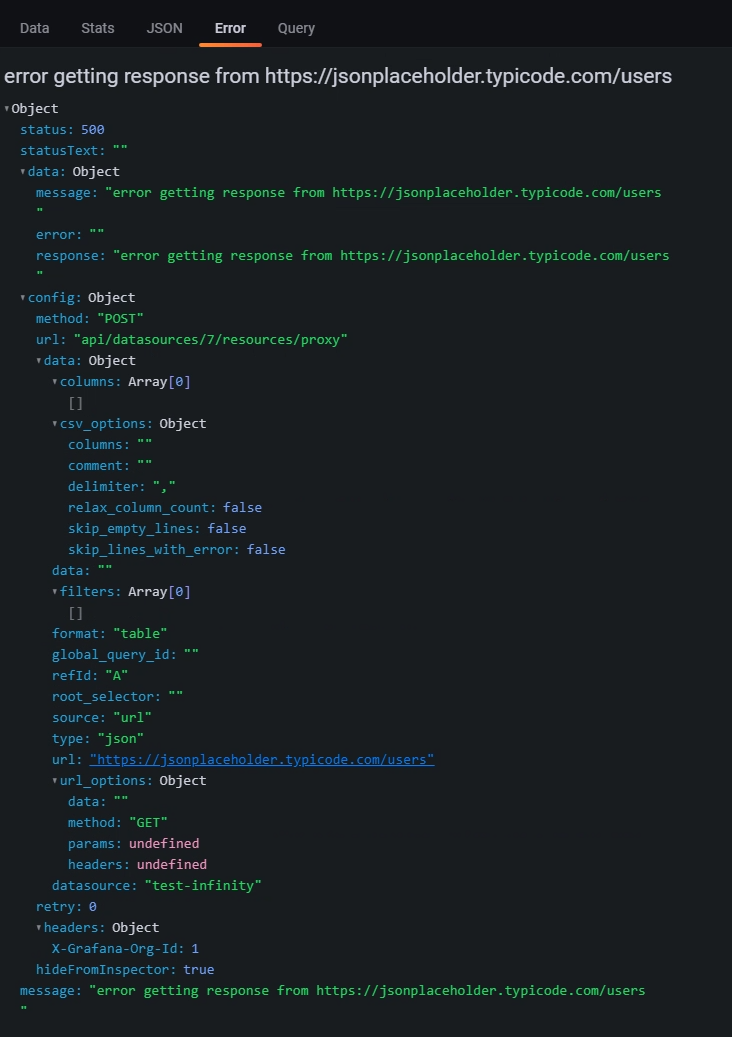Click the retry: 0 row
This screenshot has height=1037, width=732.
(x=66, y=907)
